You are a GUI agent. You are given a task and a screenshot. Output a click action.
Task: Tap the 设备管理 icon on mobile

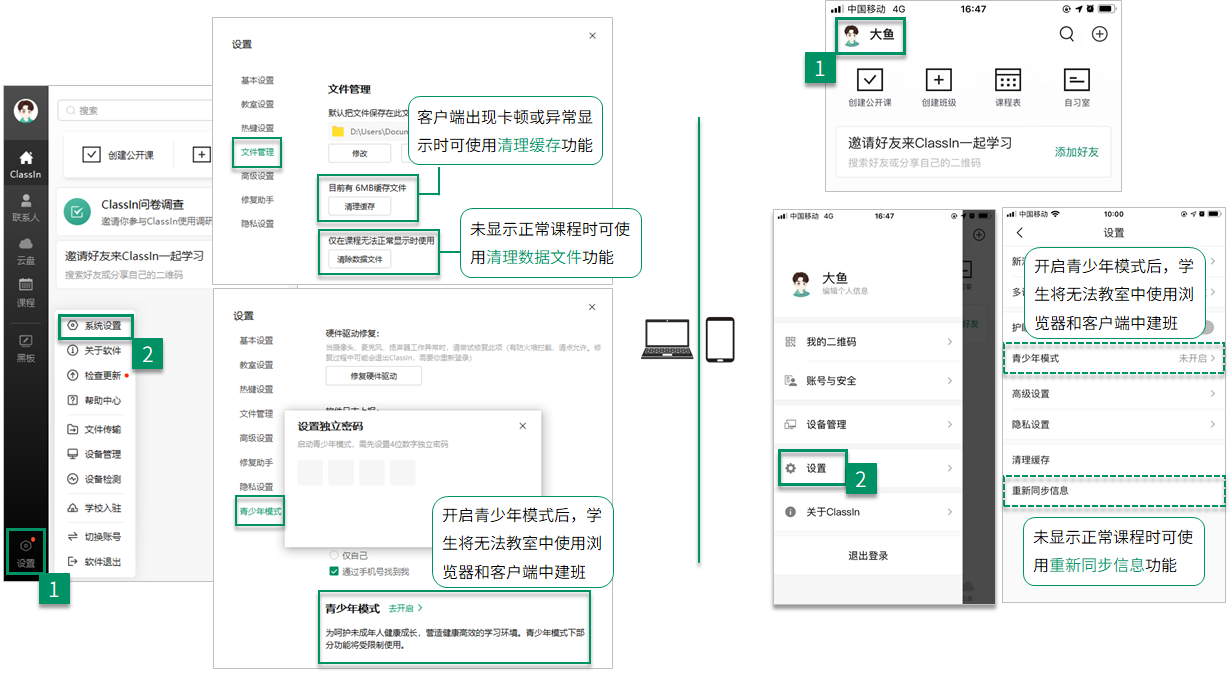(790, 424)
